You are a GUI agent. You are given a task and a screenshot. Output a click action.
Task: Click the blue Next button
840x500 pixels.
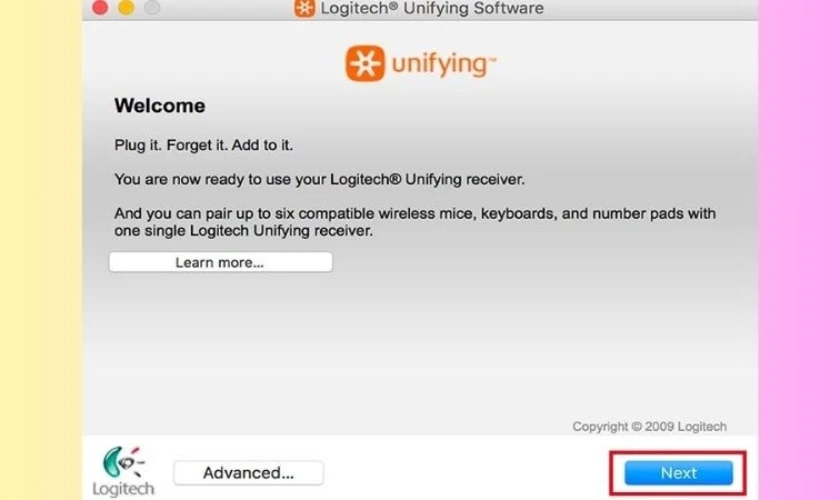click(678, 473)
